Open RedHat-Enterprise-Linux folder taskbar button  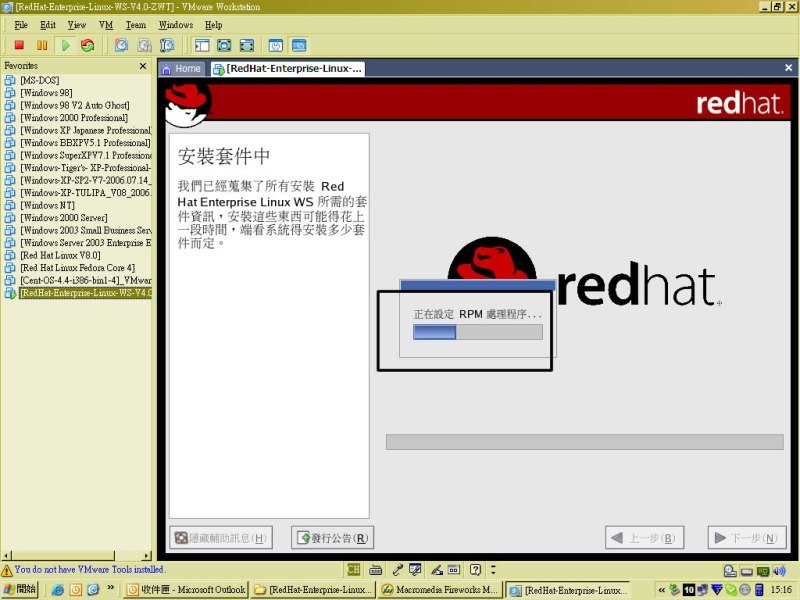313,590
